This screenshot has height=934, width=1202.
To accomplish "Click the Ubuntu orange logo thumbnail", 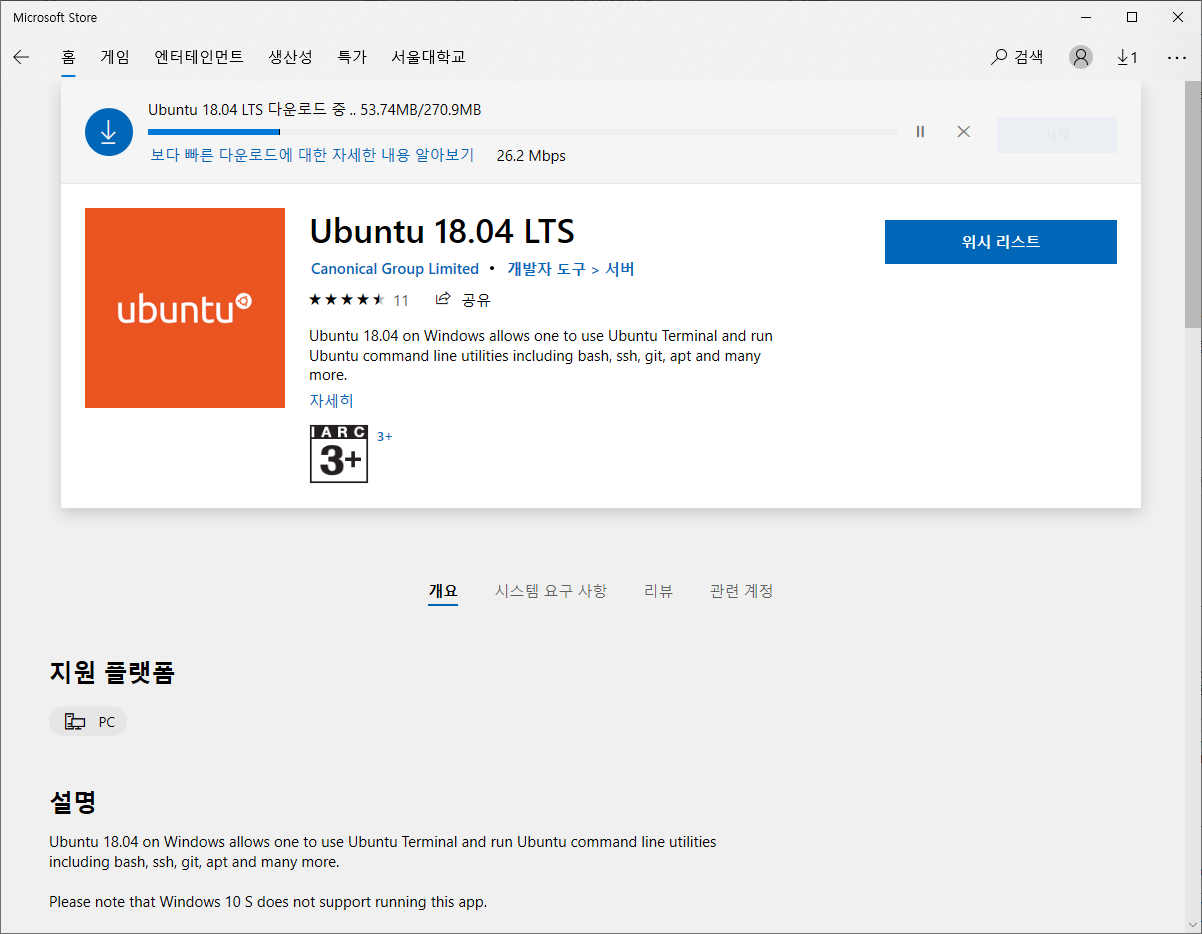I will (185, 308).
